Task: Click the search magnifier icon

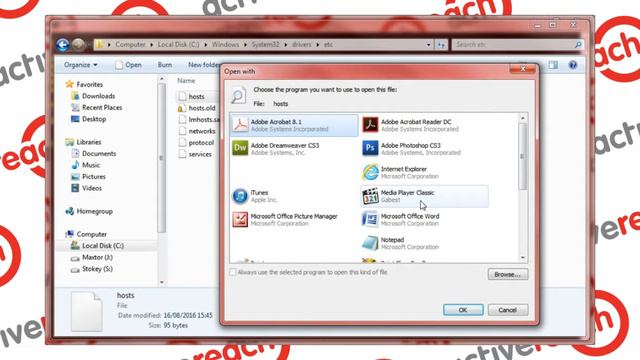Action: (578, 44)
